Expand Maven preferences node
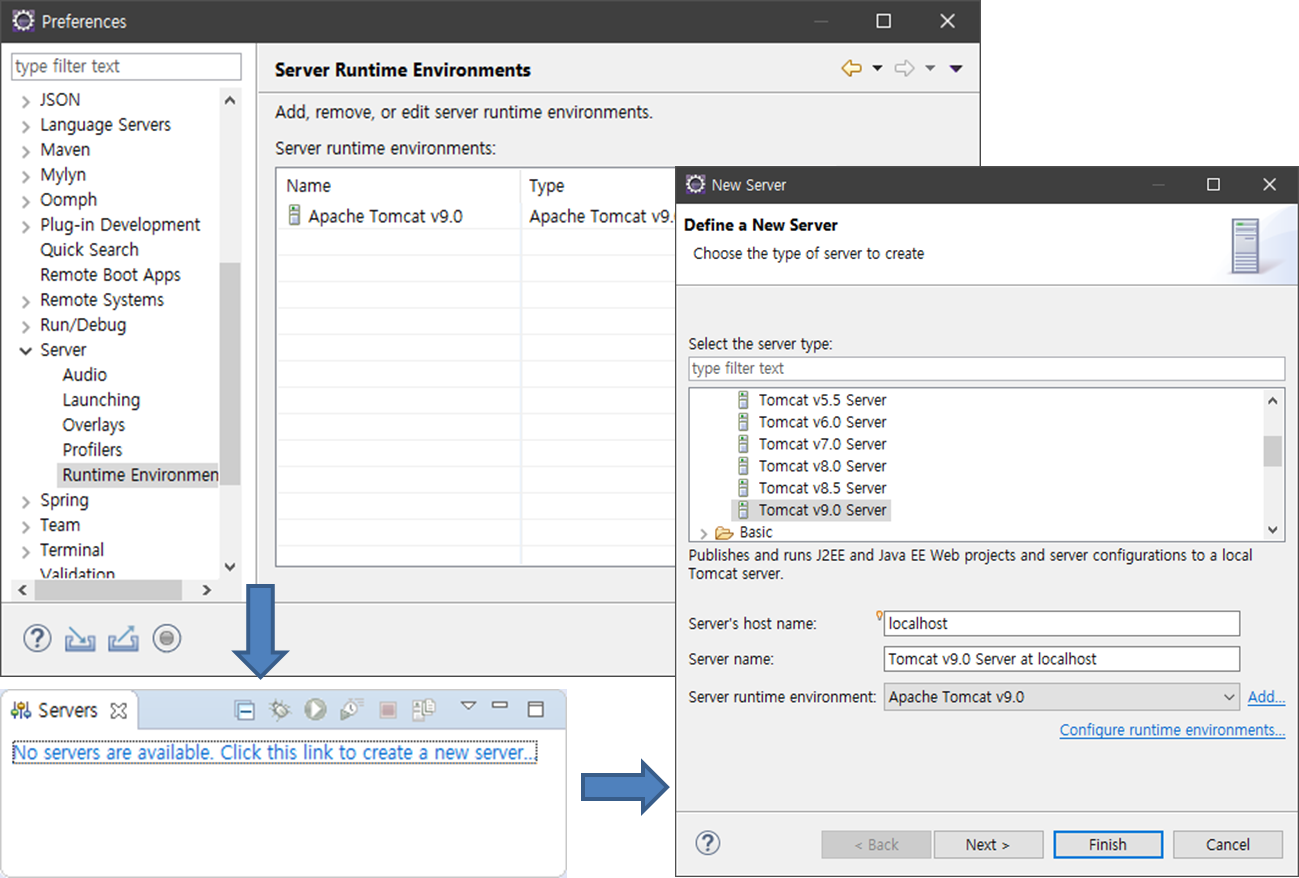1299x878 pixels. [x=26, y=151]
